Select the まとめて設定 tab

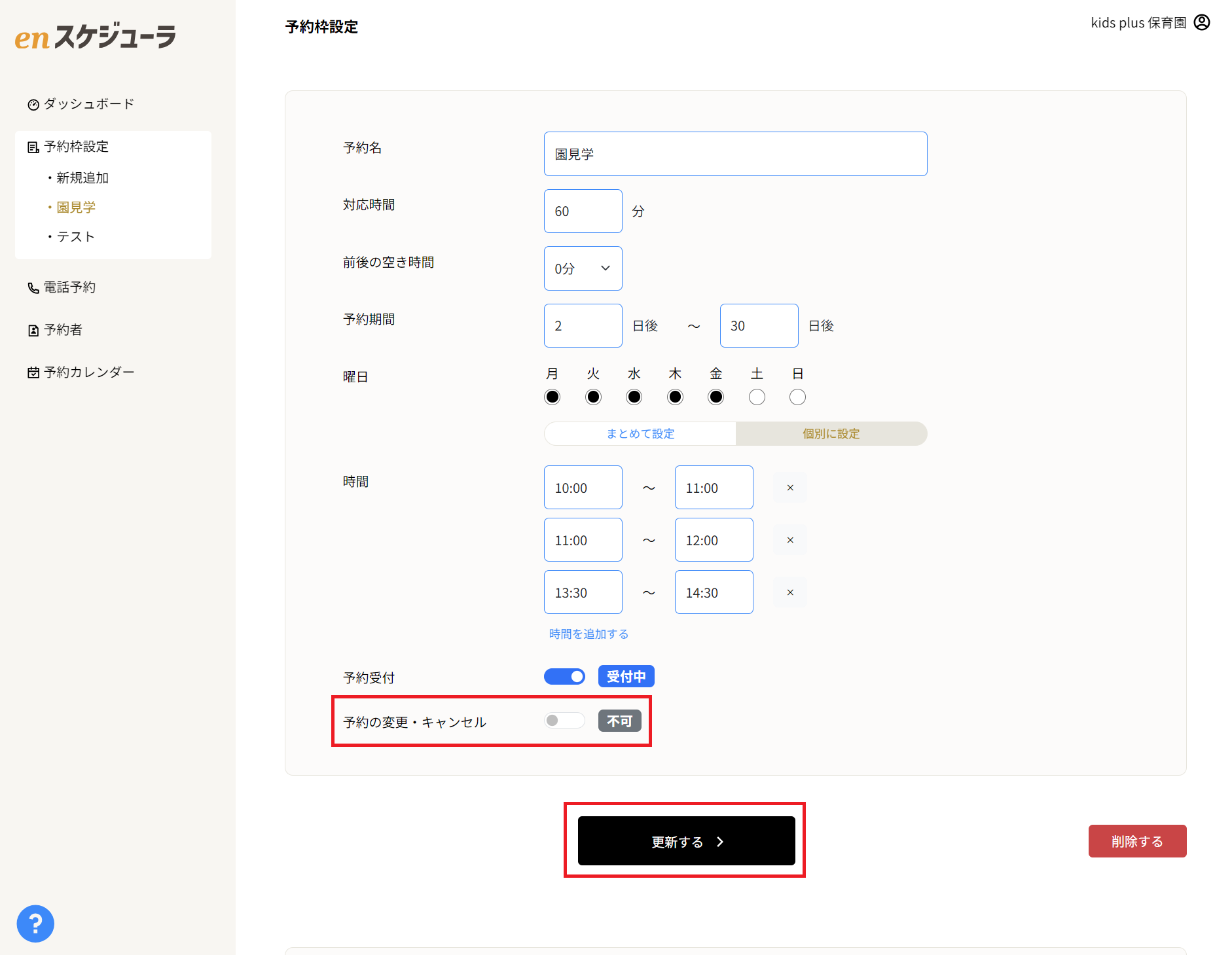tap(640, 434)
